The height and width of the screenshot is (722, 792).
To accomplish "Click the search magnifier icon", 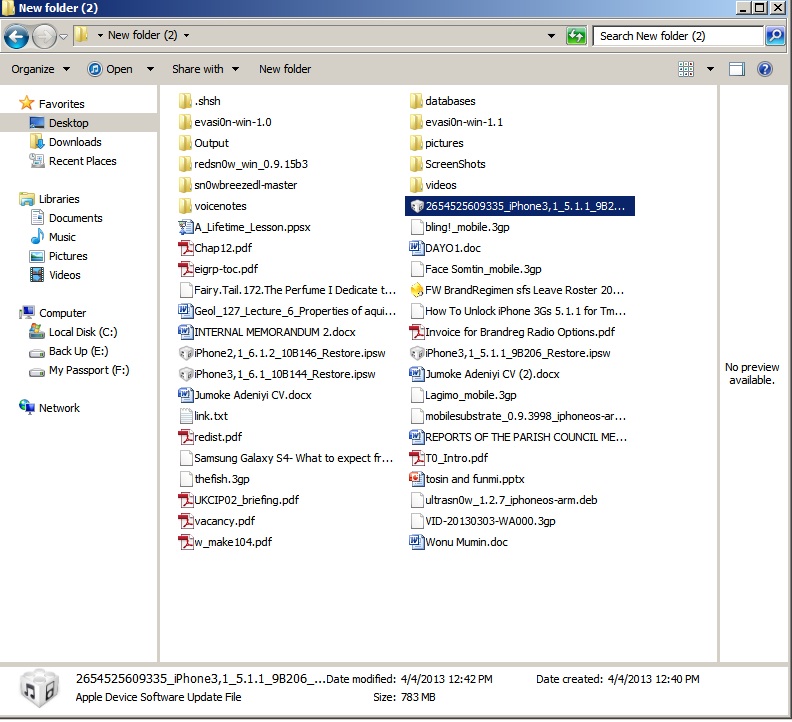I will 775,36.
